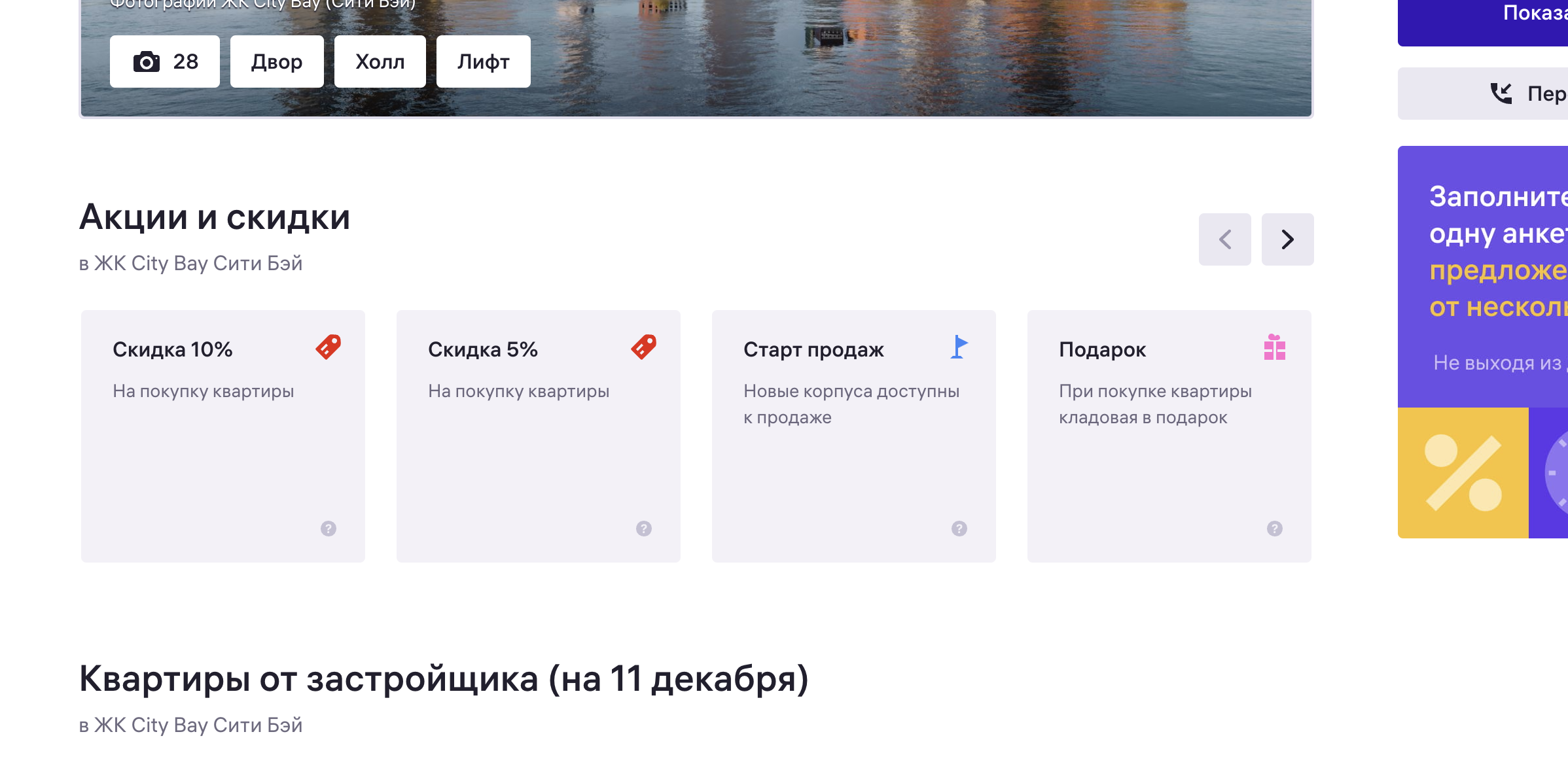Image resolution: width=1568 pixels, height=768 pixels.
Task: Click the yellow percent banner tile
Action: 1463,473
